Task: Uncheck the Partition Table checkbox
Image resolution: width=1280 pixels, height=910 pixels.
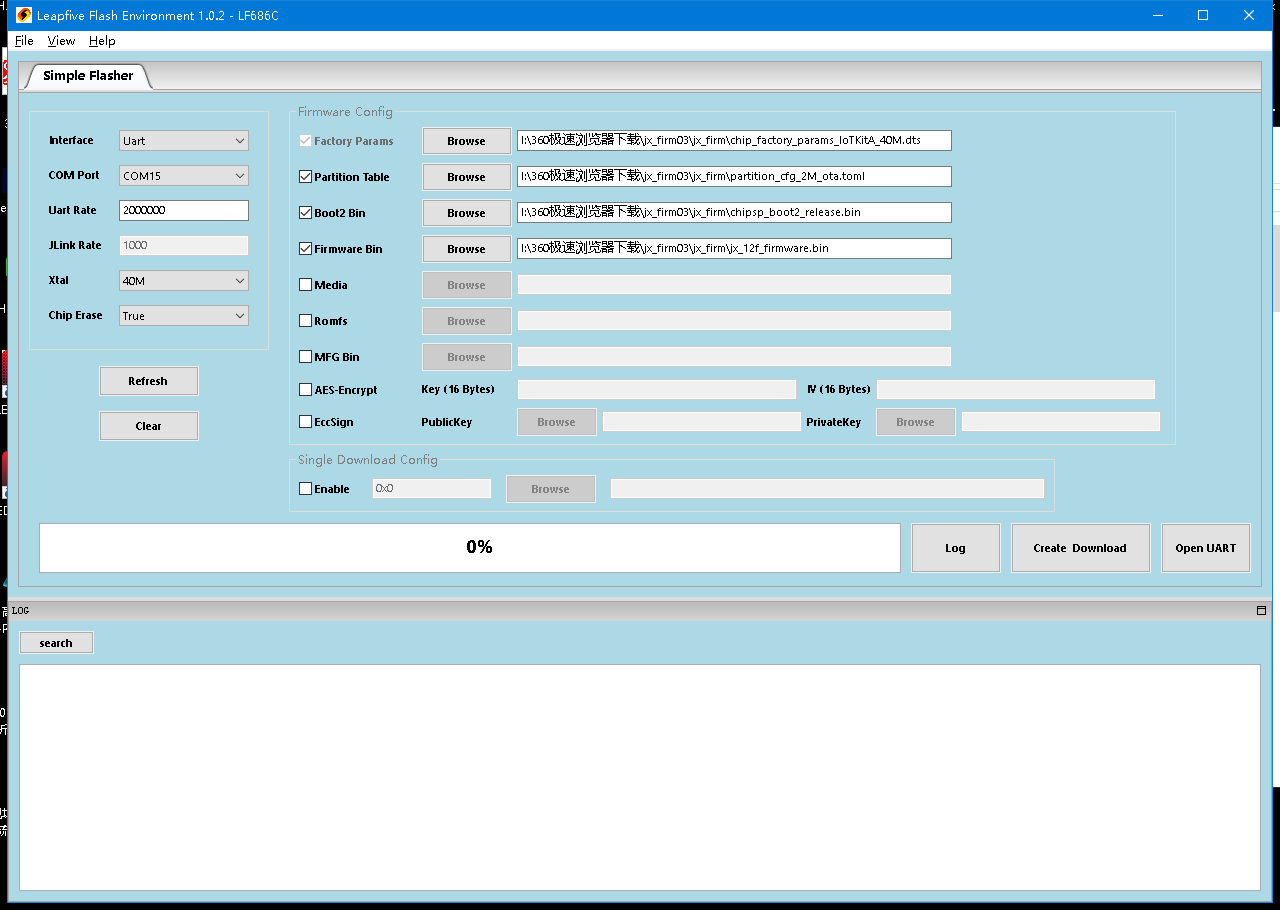Action: pyautogui.click(x=306, y=177)
